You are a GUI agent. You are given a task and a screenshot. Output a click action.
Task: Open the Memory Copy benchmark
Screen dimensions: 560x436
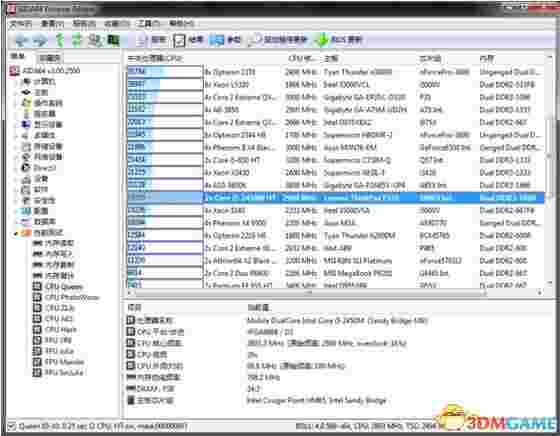53,265
